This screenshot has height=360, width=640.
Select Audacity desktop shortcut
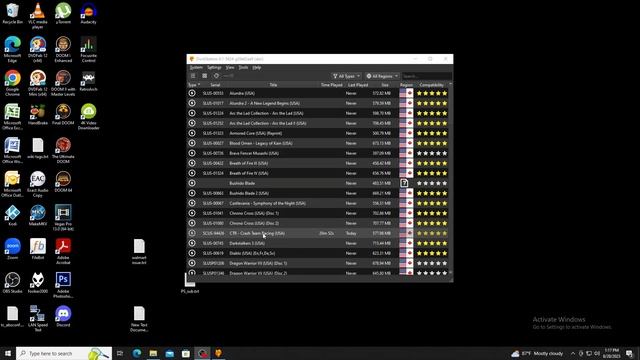click(89, 13)
